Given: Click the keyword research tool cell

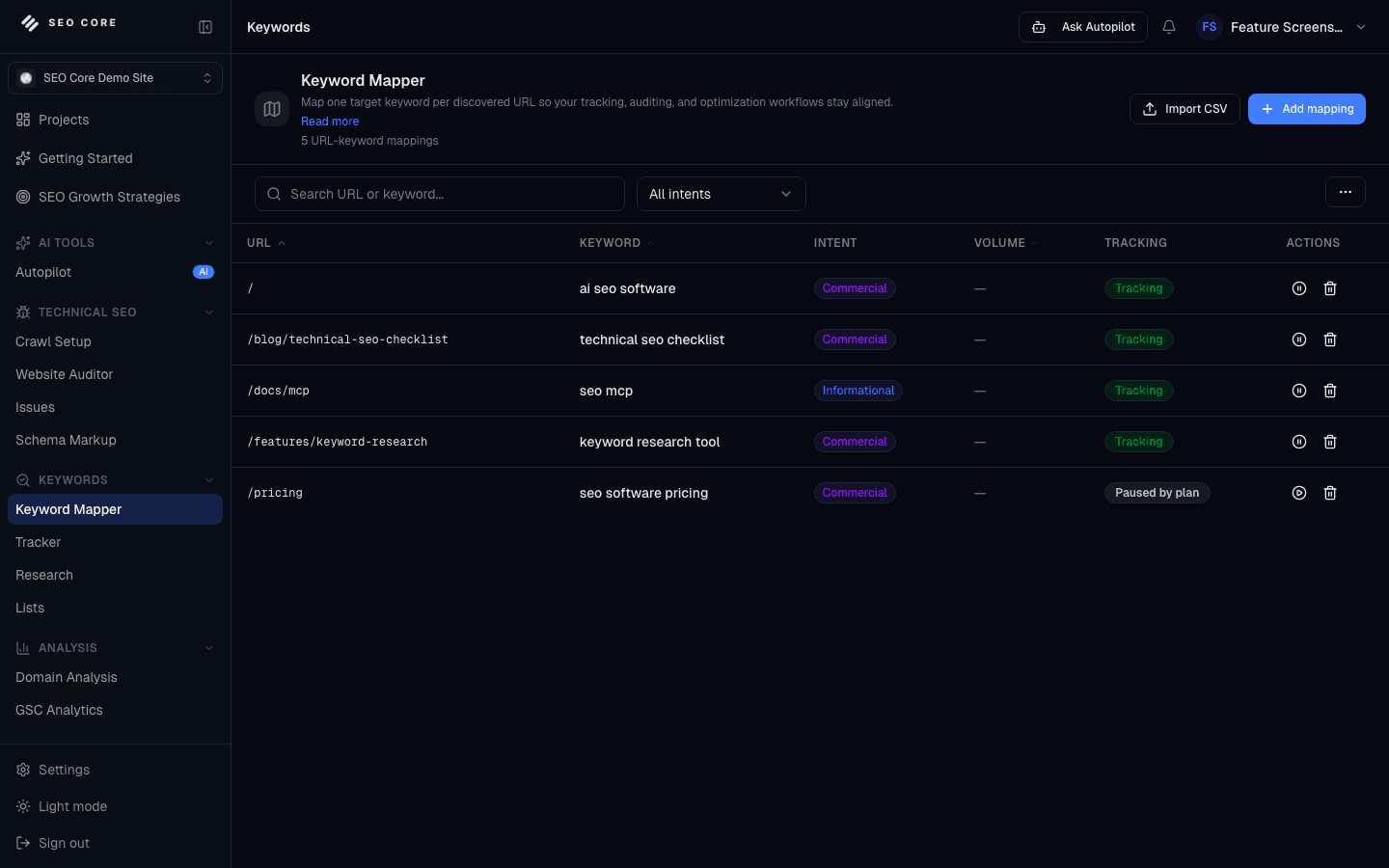Looking at the screenshot, I should click(650, 442).
